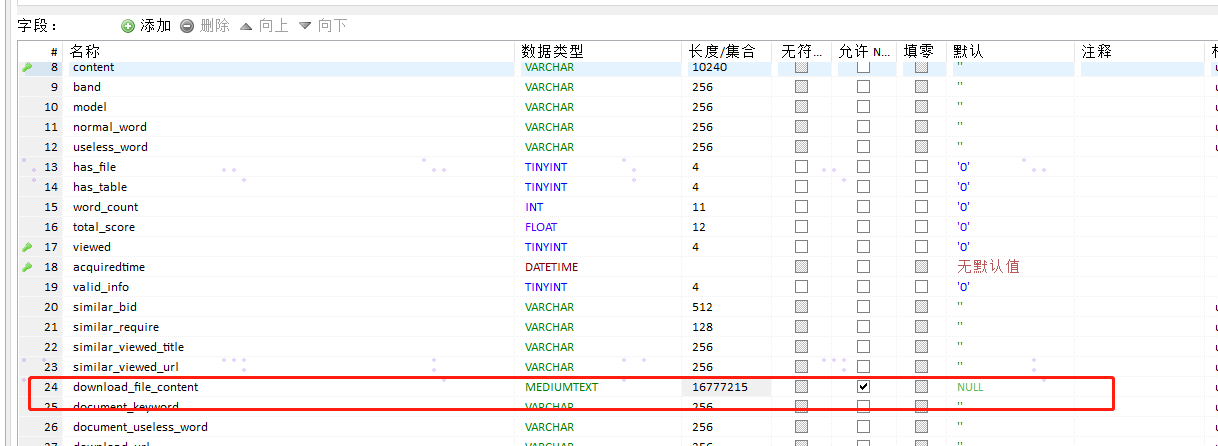Click the index key icon beside viewed row
This screenshot has height=446, width=1218.
click(x=27, y=247)
